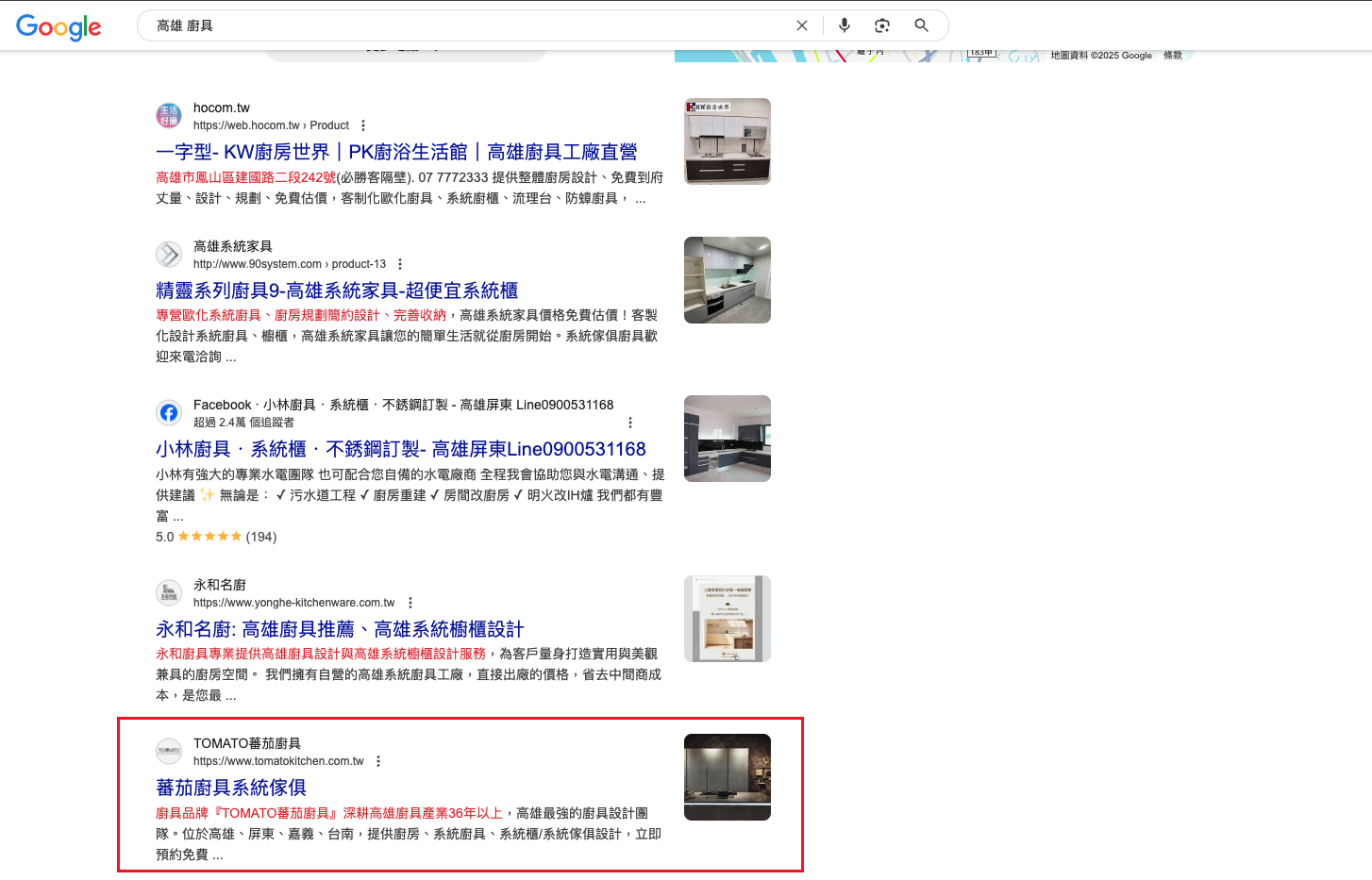This screenshot has height=880, width=1372.
Task: Click 永和名廚 result thumbnail image
Action: click(728, 619)
